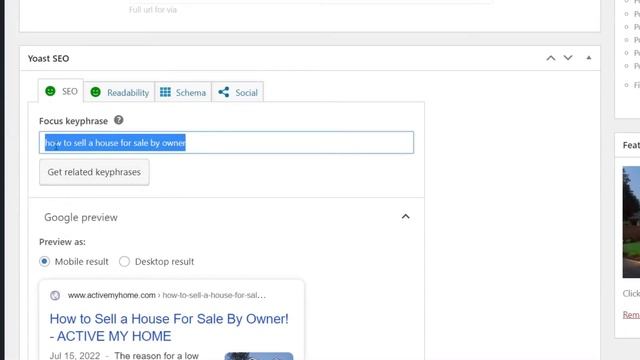The height and width of the screenshot is (360, 640).
Task: Click the Schema grid icon
Action: 165,92
